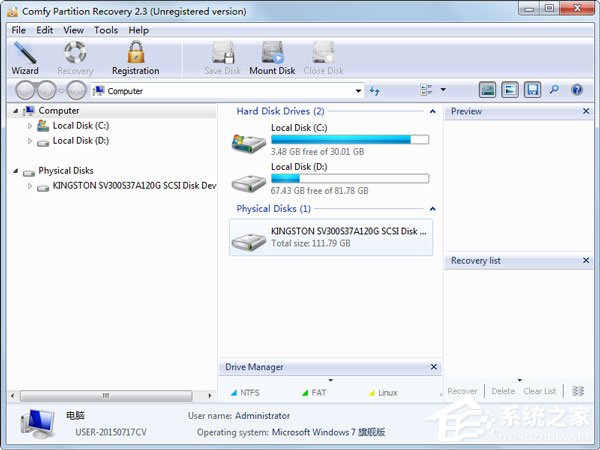Click the save floppy disk icon
Viewport: 600px width, 450px height.
click(x=533, y=90)
